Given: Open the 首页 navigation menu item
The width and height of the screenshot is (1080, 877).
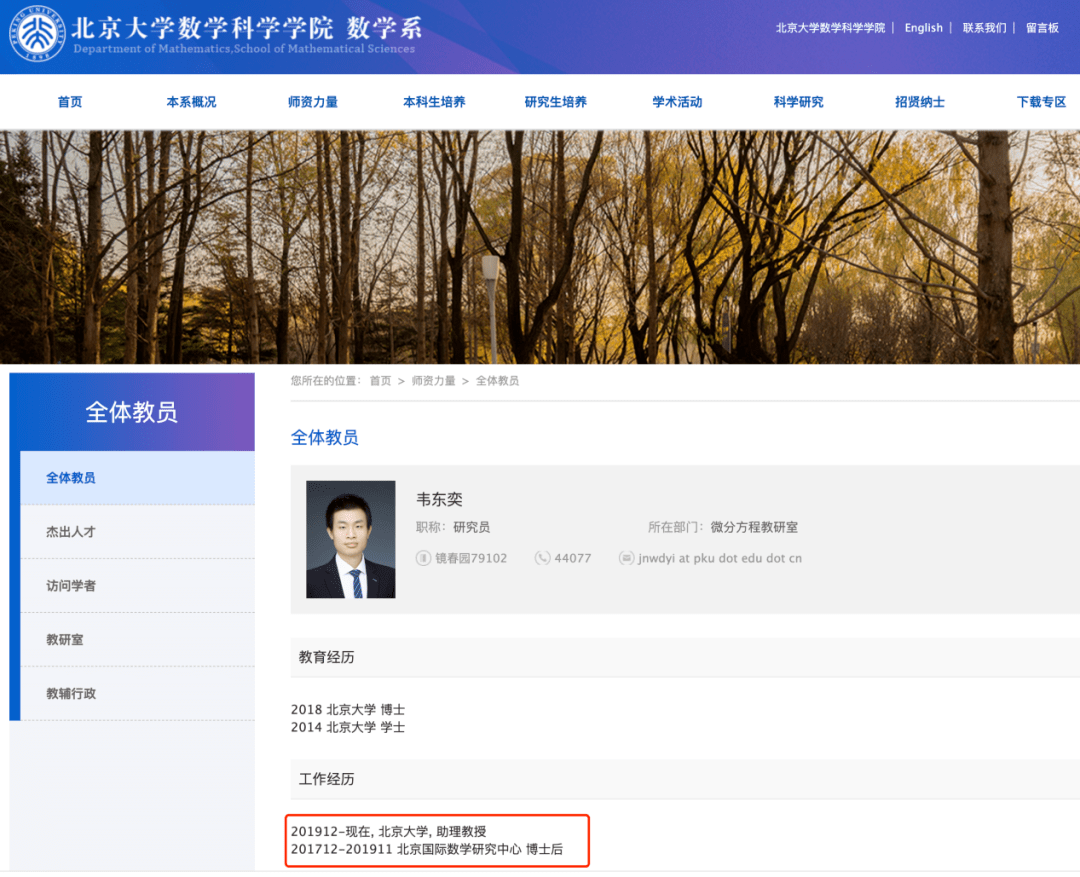Looking at the screenshot, I should click(70, 102).
